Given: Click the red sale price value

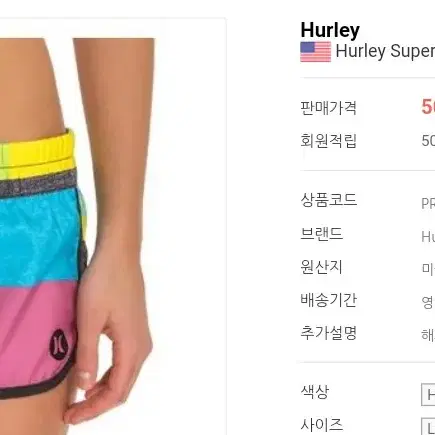Looking at the screenshot, I should pos(428,107).
